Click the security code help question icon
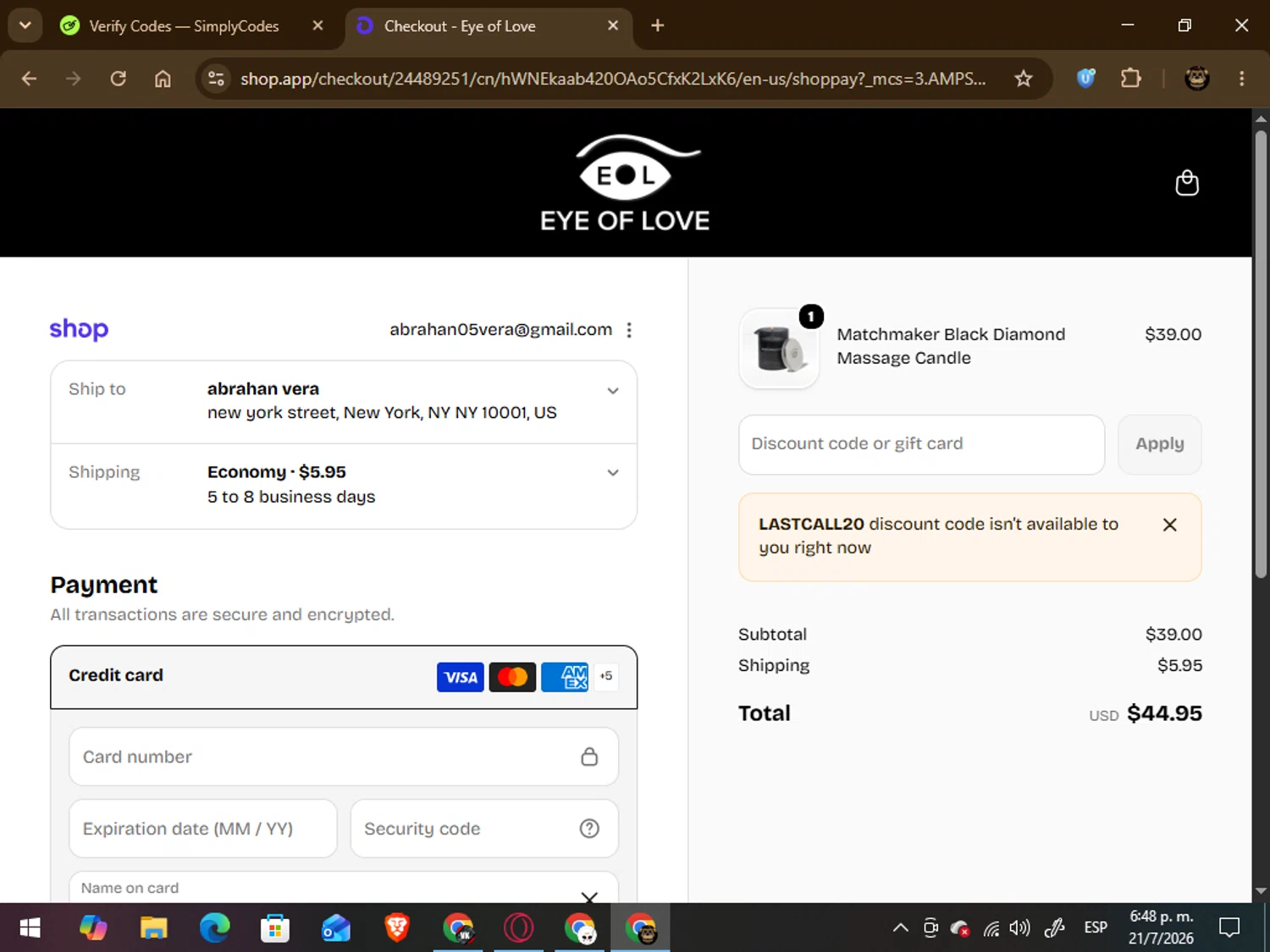The image size is (1270, 952). (589, 828)
